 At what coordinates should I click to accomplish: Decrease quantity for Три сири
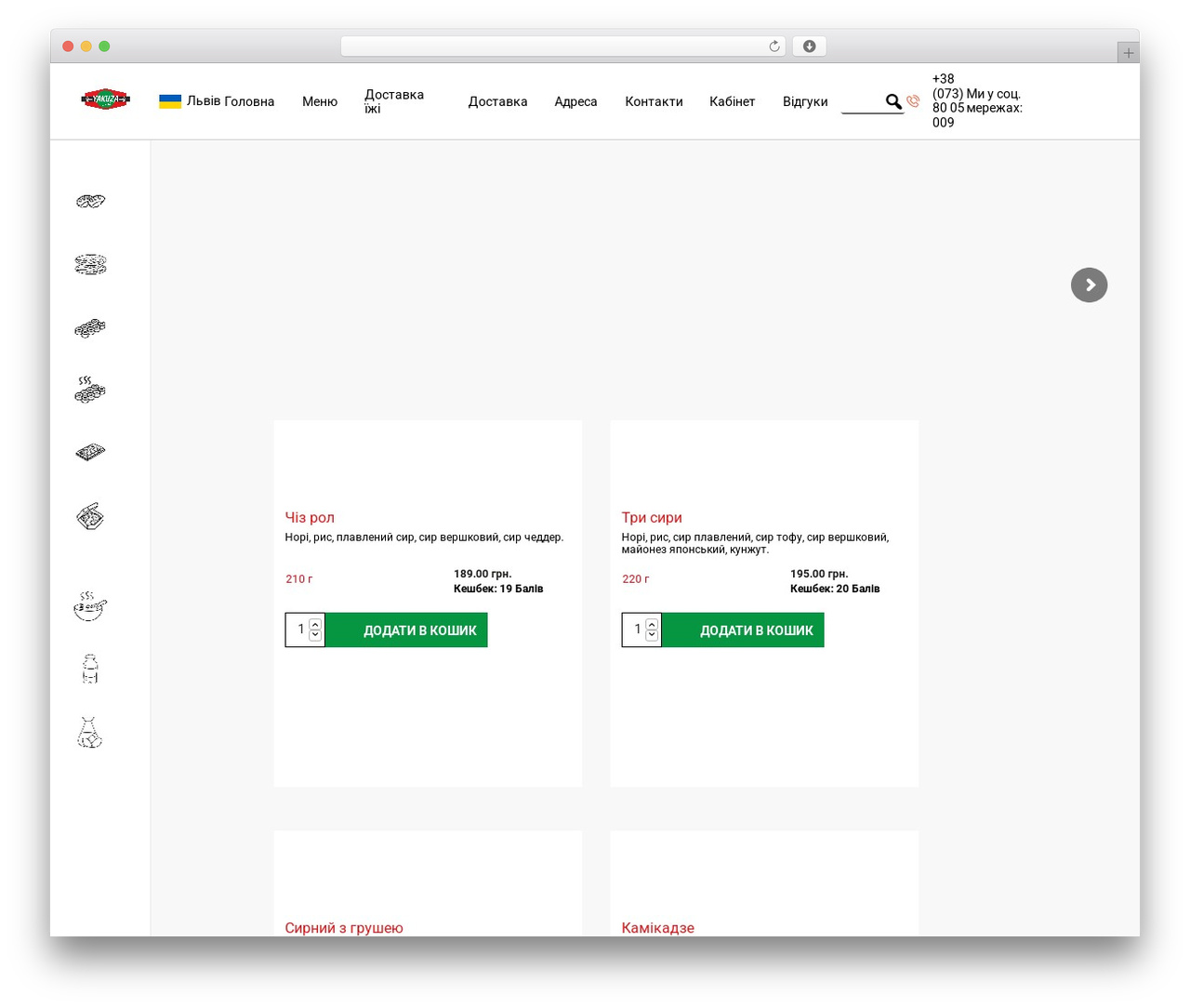point(652,635)
